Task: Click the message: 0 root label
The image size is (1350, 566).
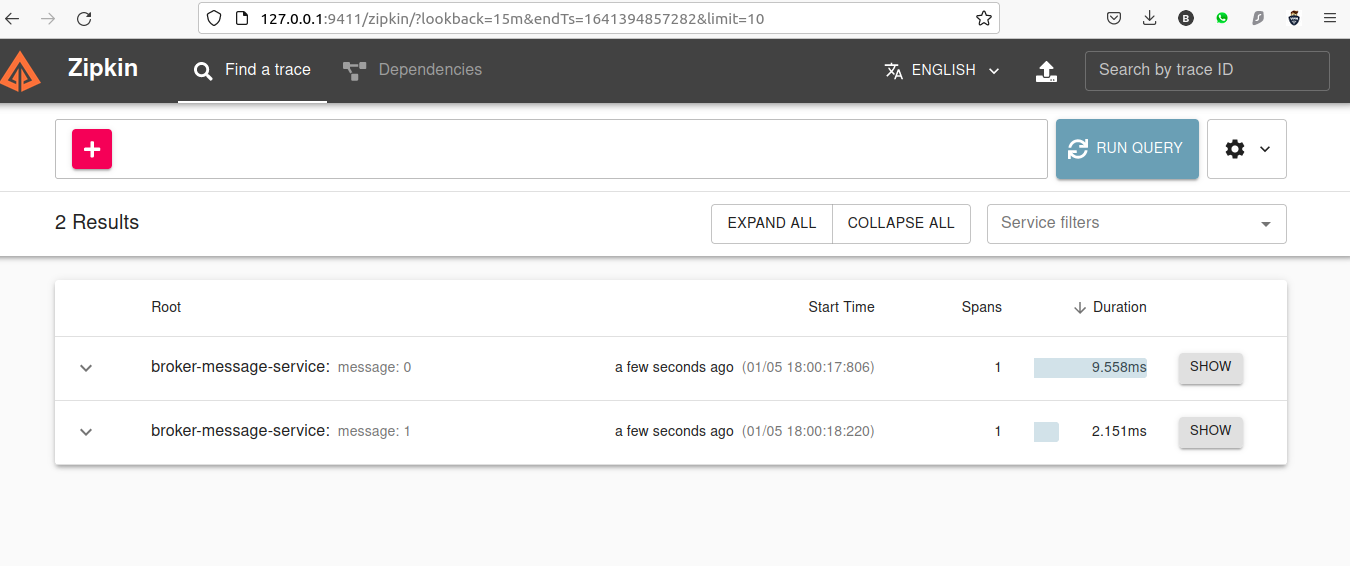Action: click(374, 368)
